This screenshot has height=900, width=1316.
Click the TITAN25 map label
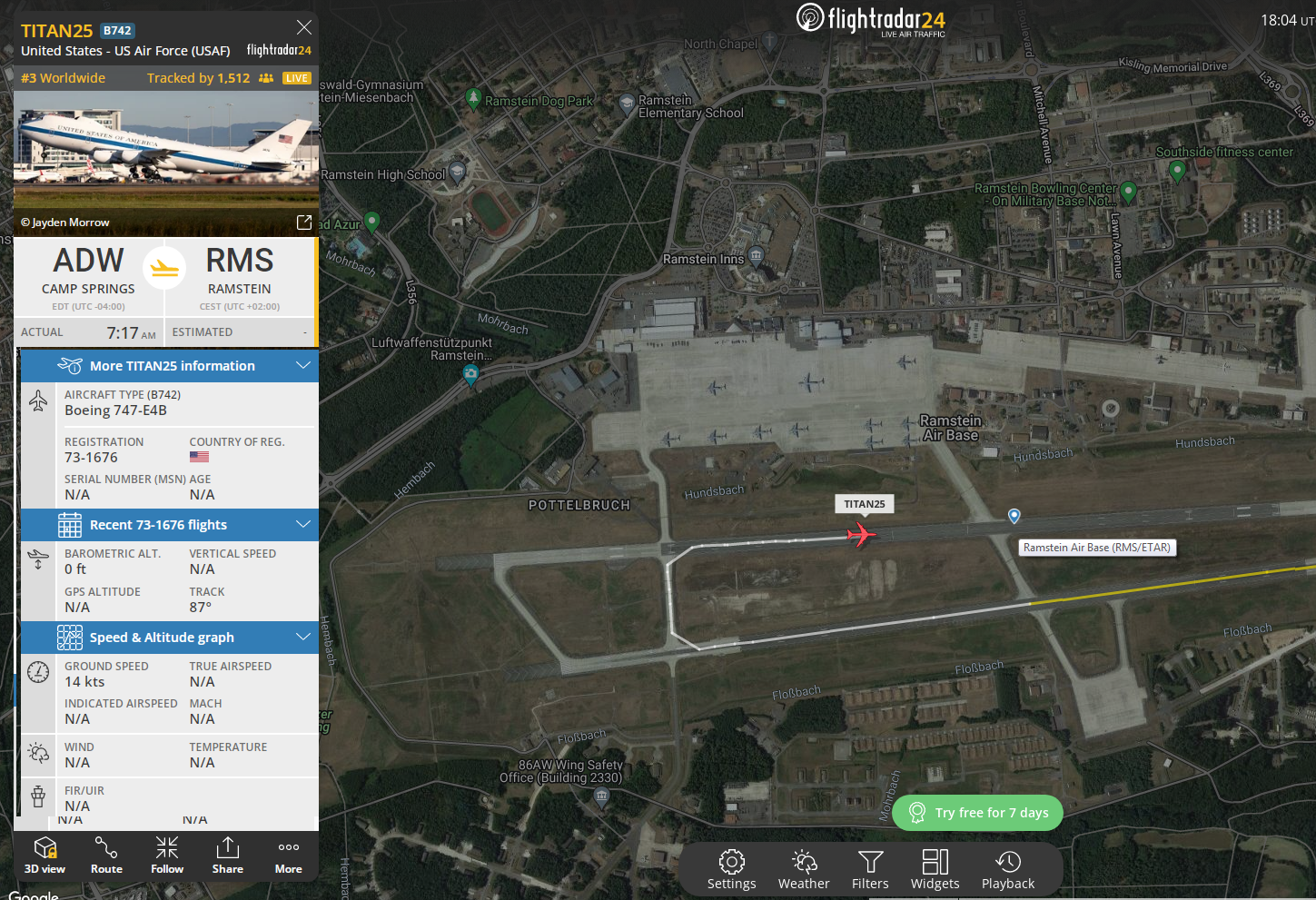[864, 504]
